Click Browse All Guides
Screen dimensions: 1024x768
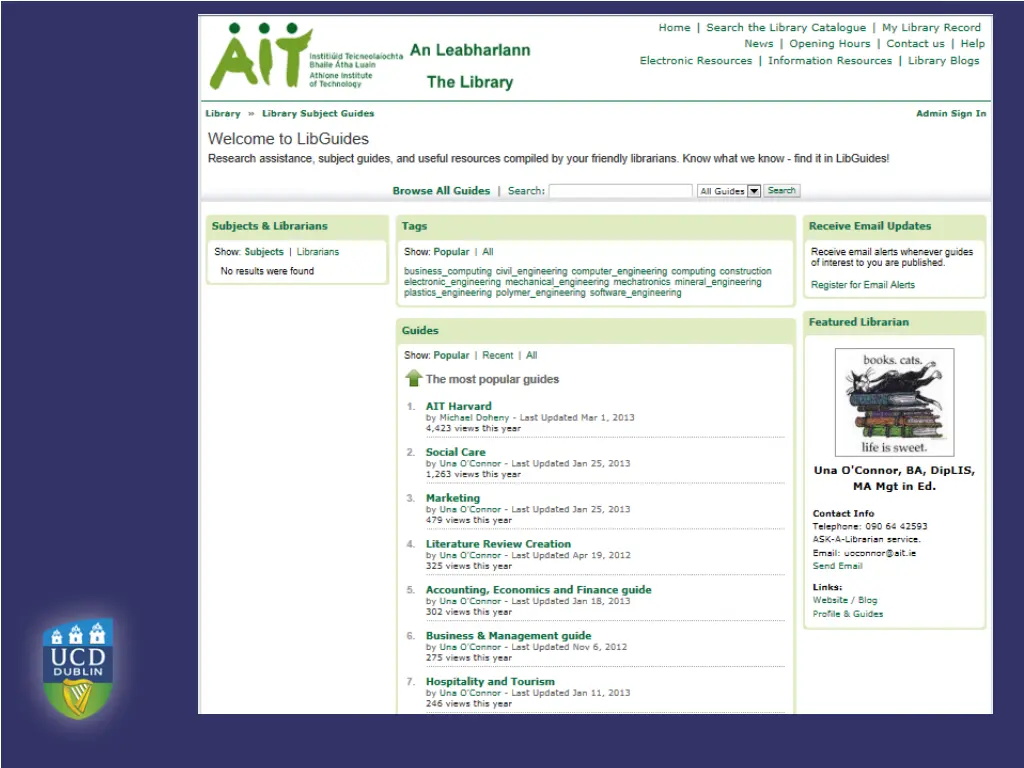[441, 191]
